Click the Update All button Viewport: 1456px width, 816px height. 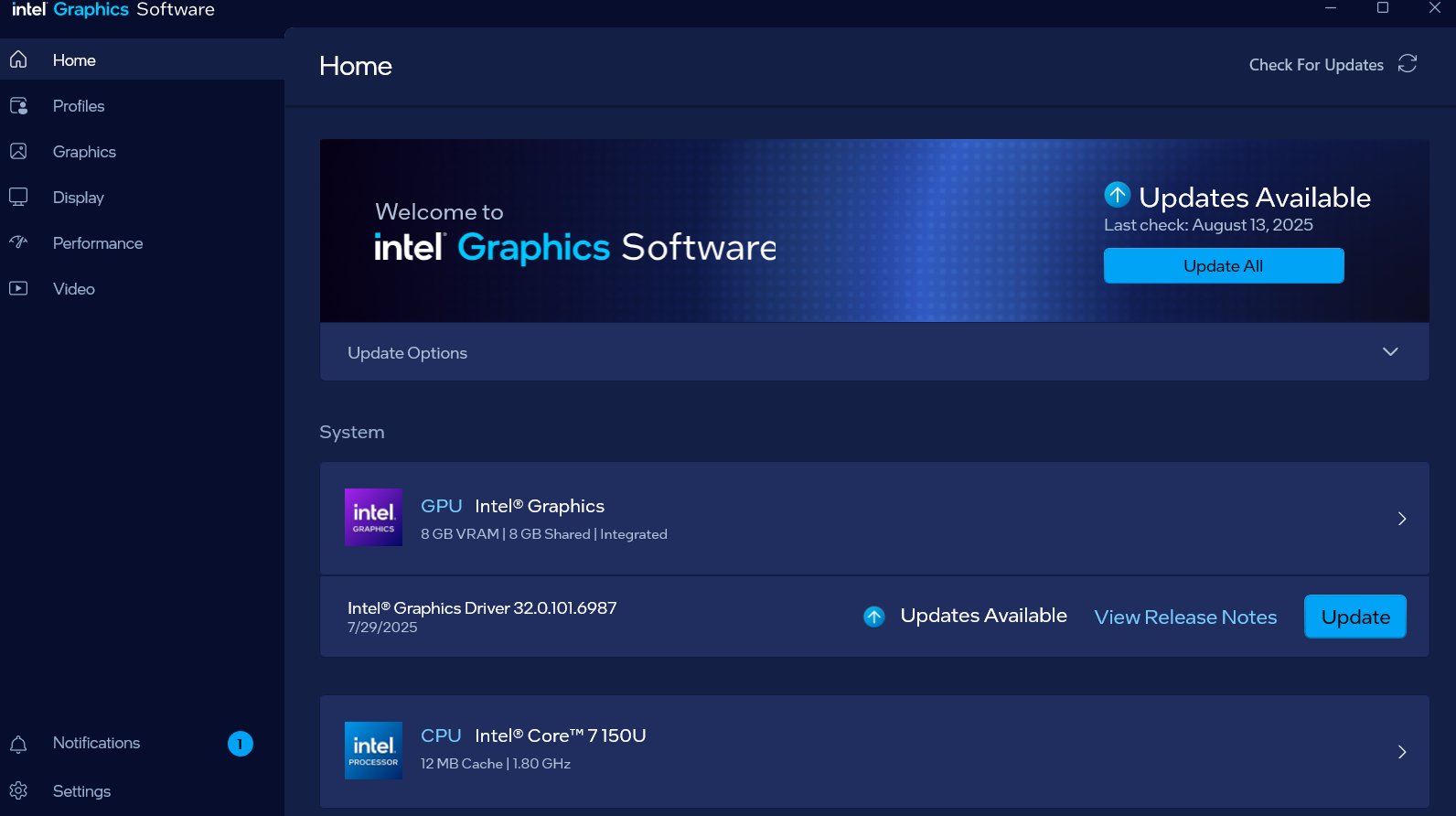point(1224,265)
